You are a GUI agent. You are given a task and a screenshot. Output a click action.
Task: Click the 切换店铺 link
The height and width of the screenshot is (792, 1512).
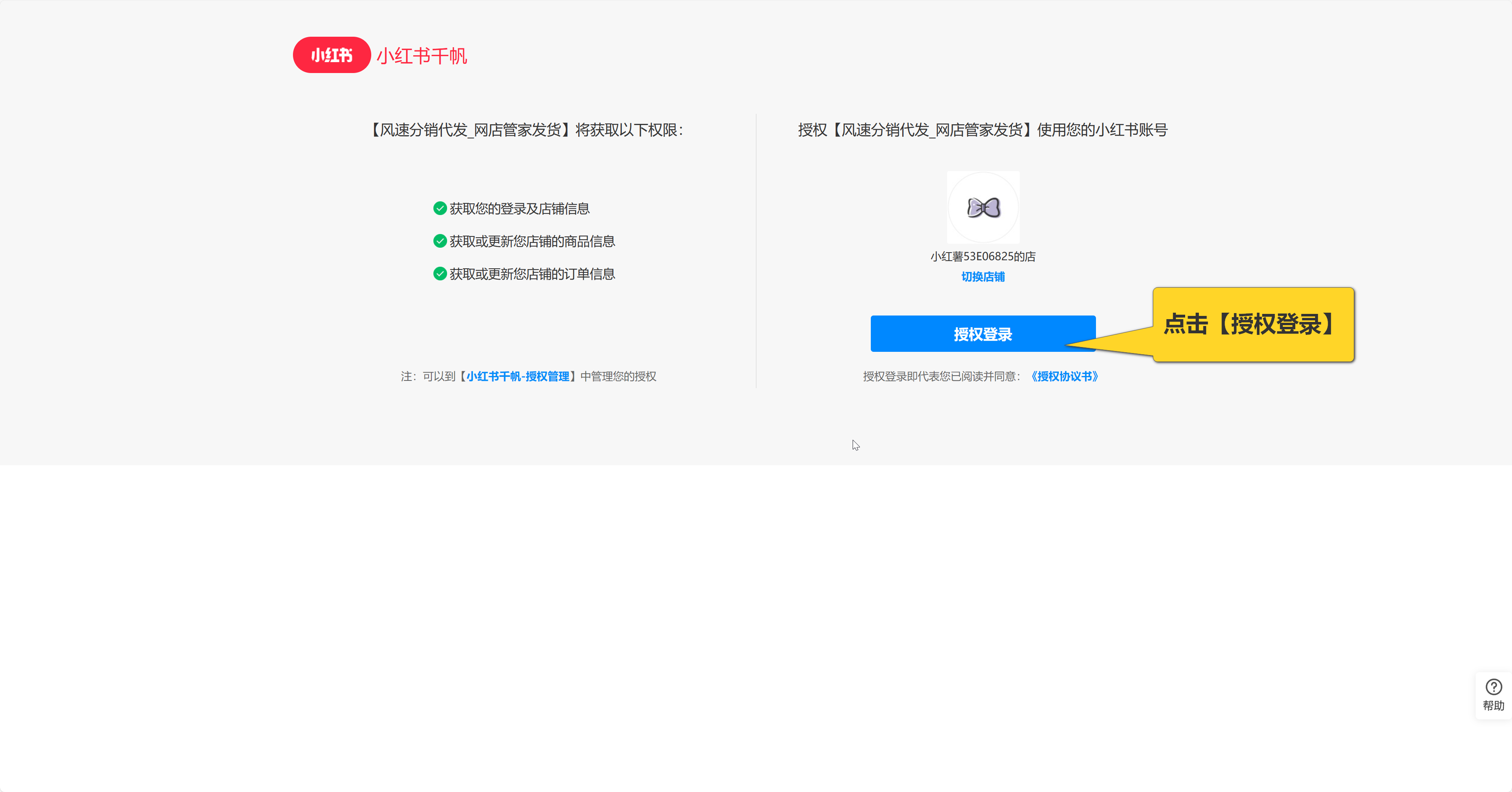(x=983, y=277)
